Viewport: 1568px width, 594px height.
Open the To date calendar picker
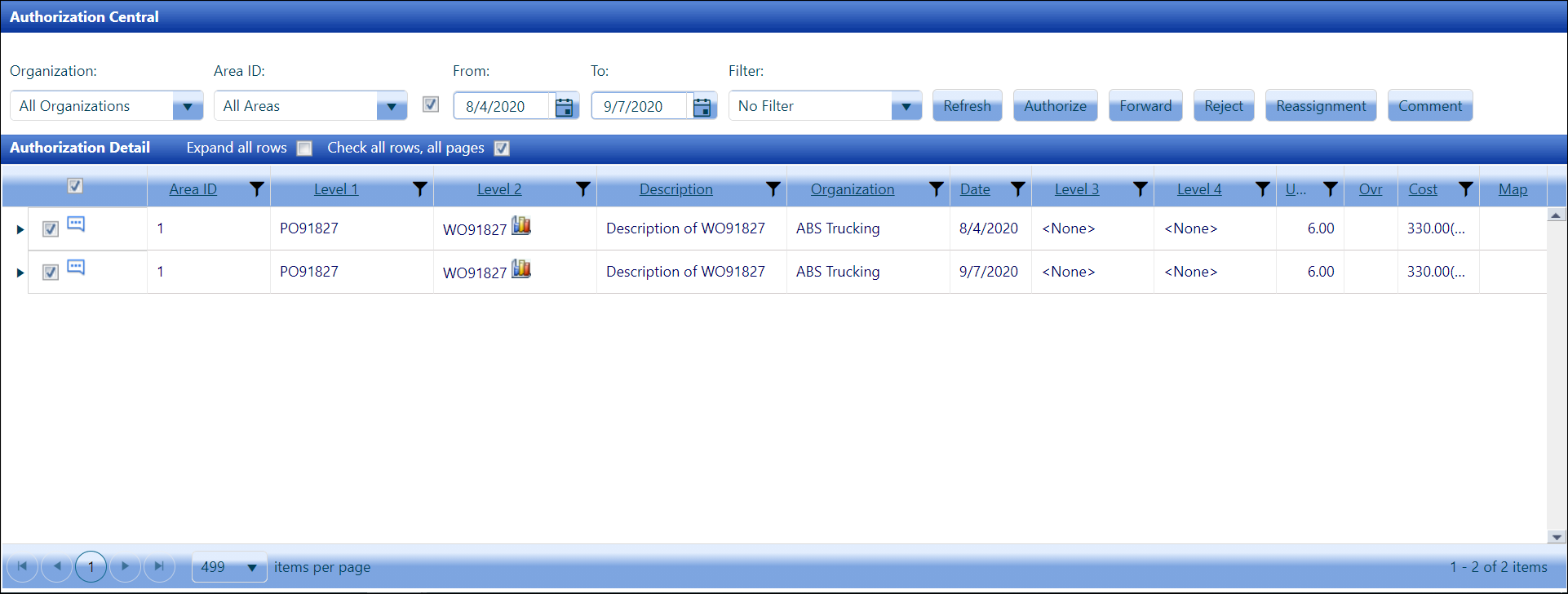pyautogui.click(x=702, y=107)
